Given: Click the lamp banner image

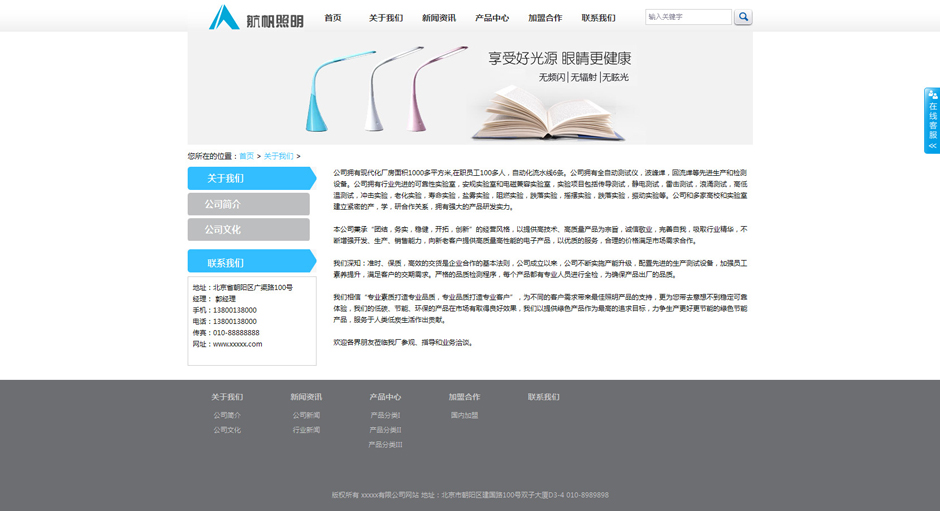Looking at the screenshot, I should click(x=470, y=88).
